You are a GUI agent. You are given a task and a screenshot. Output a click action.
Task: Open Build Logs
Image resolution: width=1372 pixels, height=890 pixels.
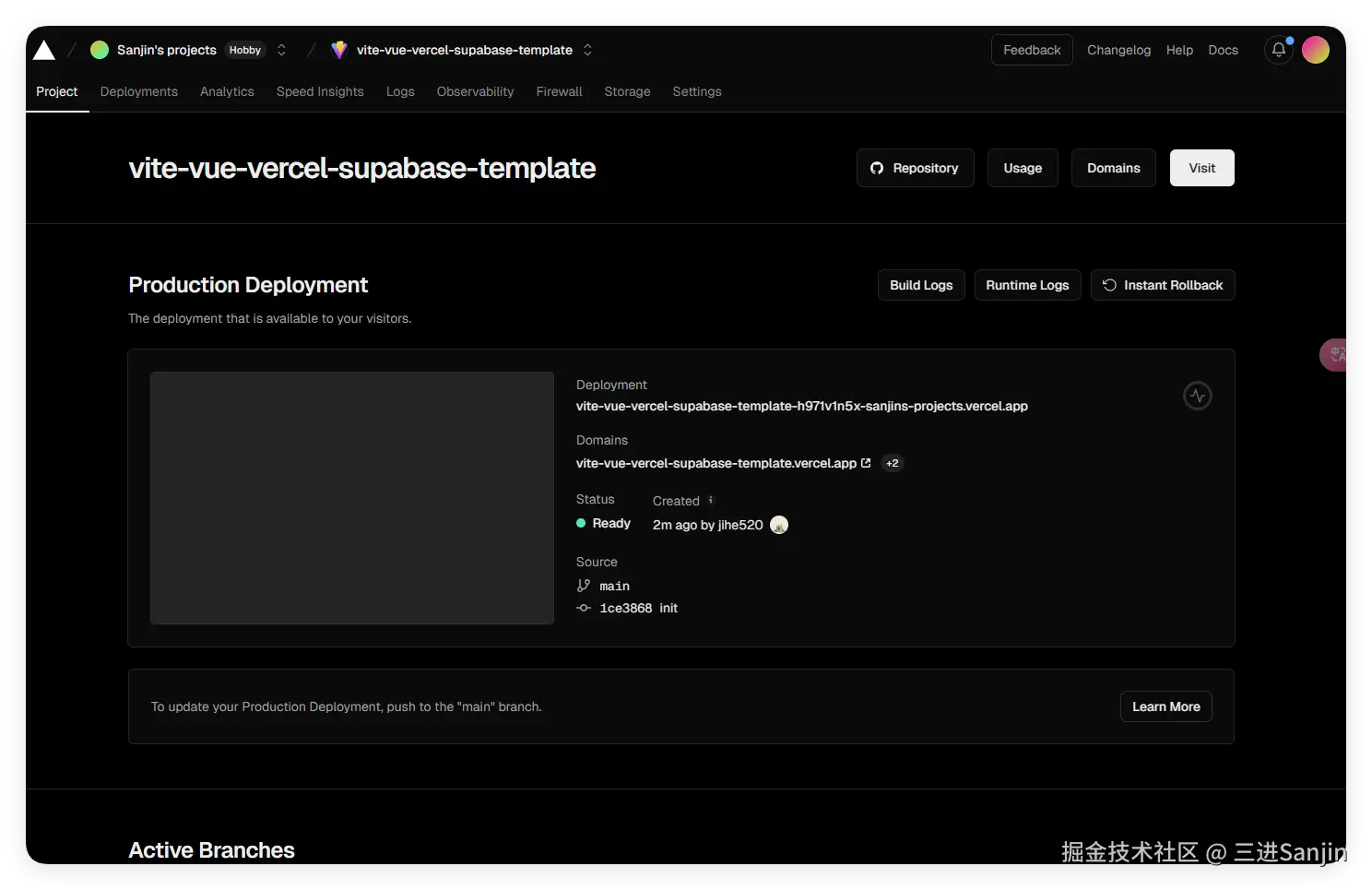click(921, 285)
